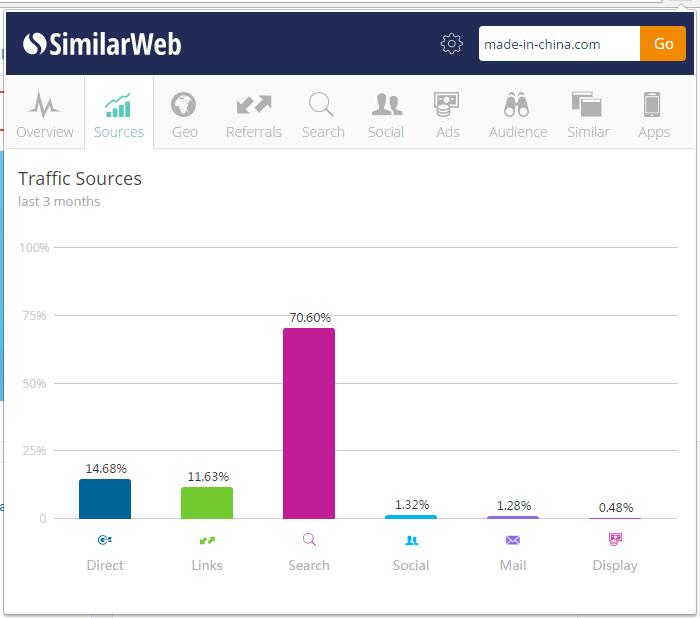Viewport: 700px width, 618px height.
Task: Click the magenta Search traffic bar
Action: tap(309, 423)
